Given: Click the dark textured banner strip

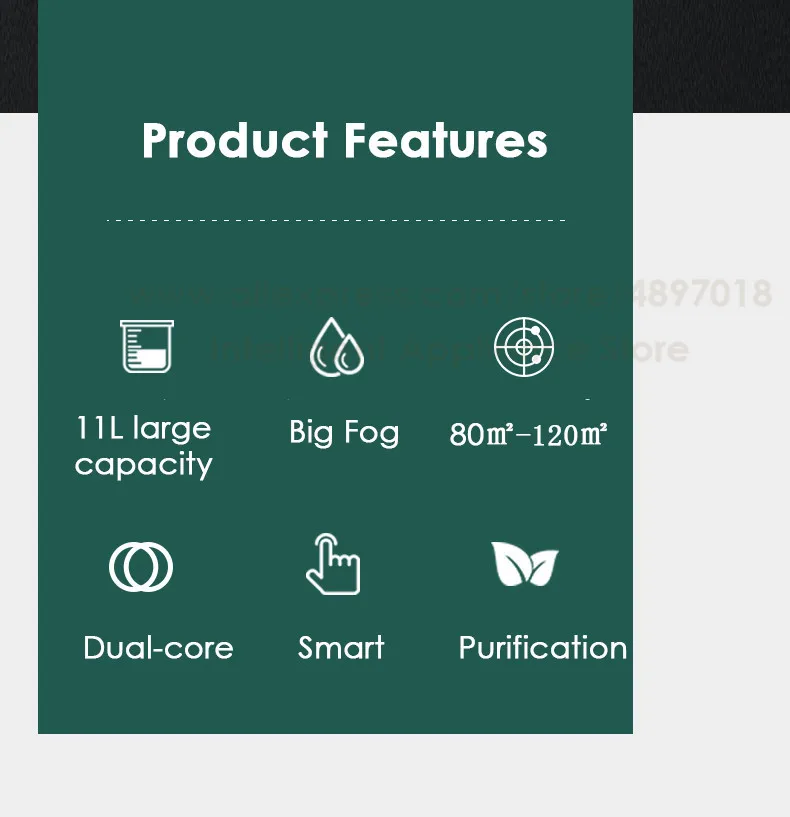Looking at the screenshot, I should 711,56.
